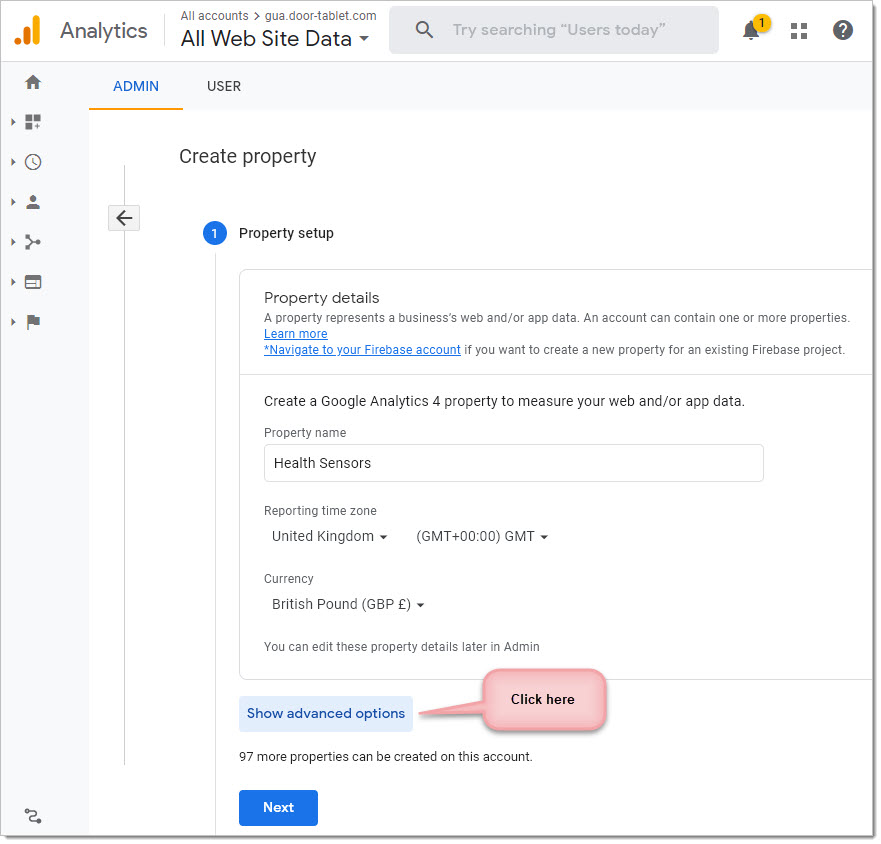Image resolution: width=881 pixels, height=844 pixels.
Task: Click Show advanced options
Action: [x=326, y=715]
